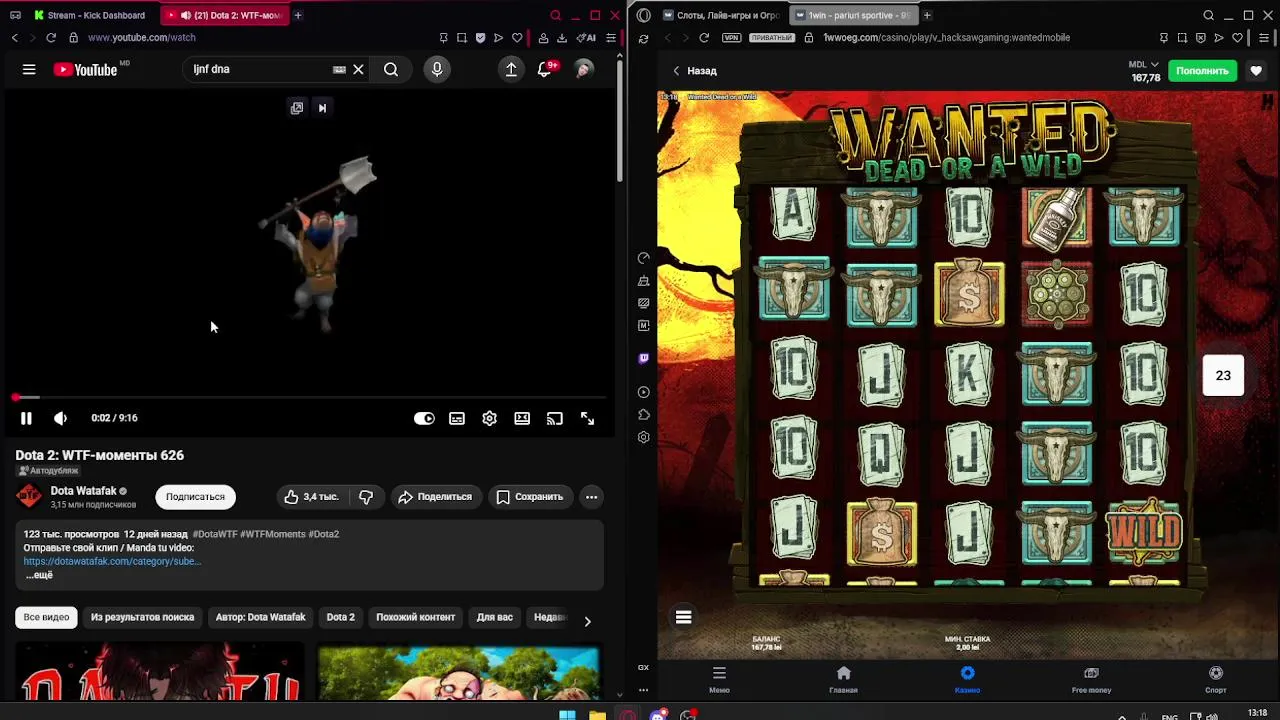Screen dimensions: 1280x720
Task: Pause the YouTube video
Action: coord(26,418)
